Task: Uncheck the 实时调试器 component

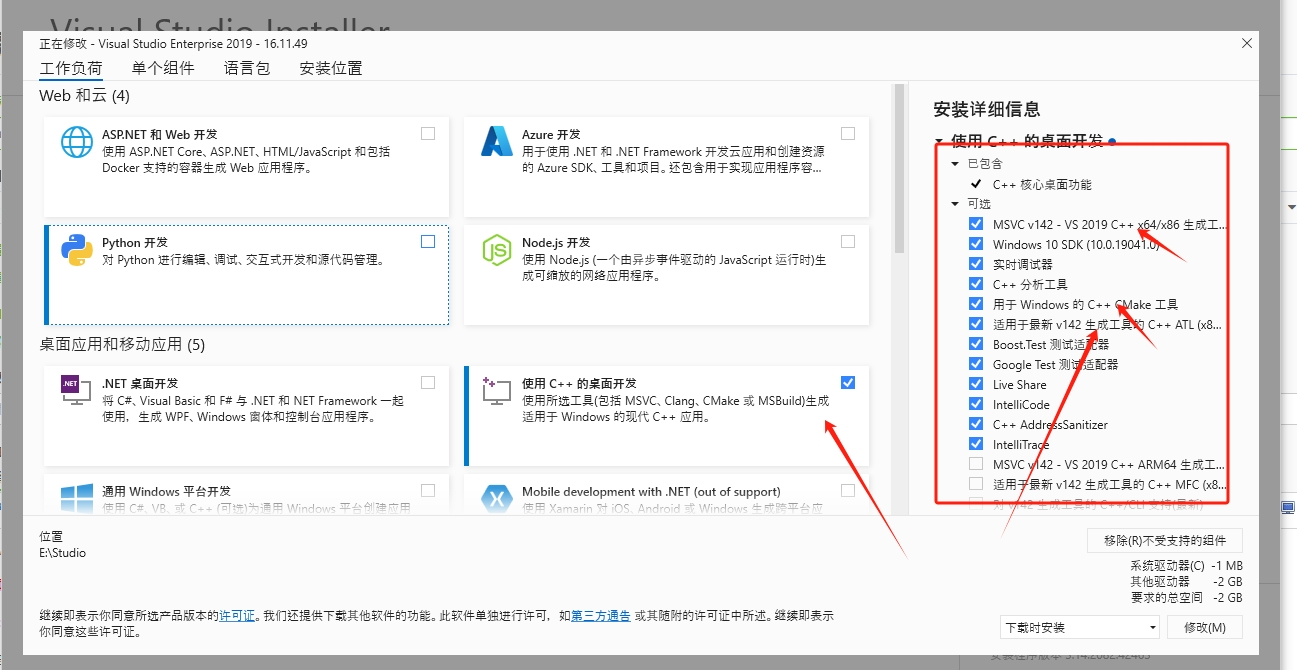Action: 976,264
